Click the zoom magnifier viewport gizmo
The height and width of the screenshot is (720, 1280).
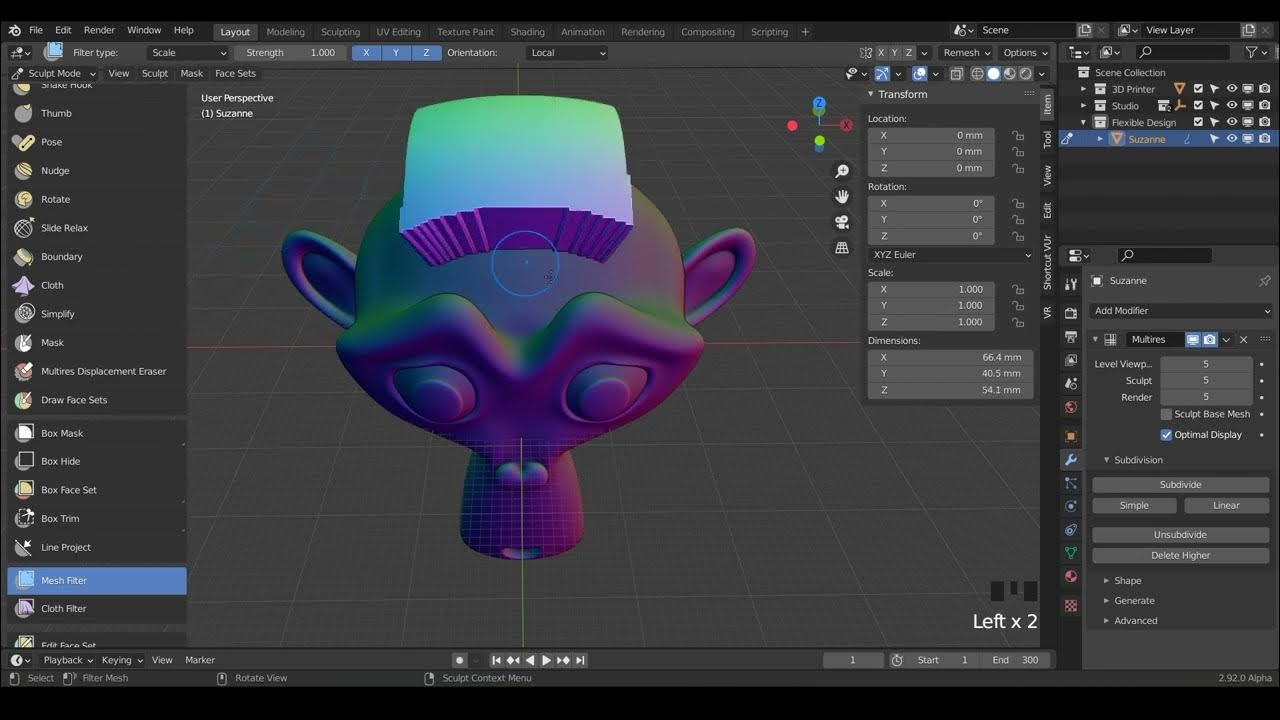pyautogui.click(x=842, y=171)
